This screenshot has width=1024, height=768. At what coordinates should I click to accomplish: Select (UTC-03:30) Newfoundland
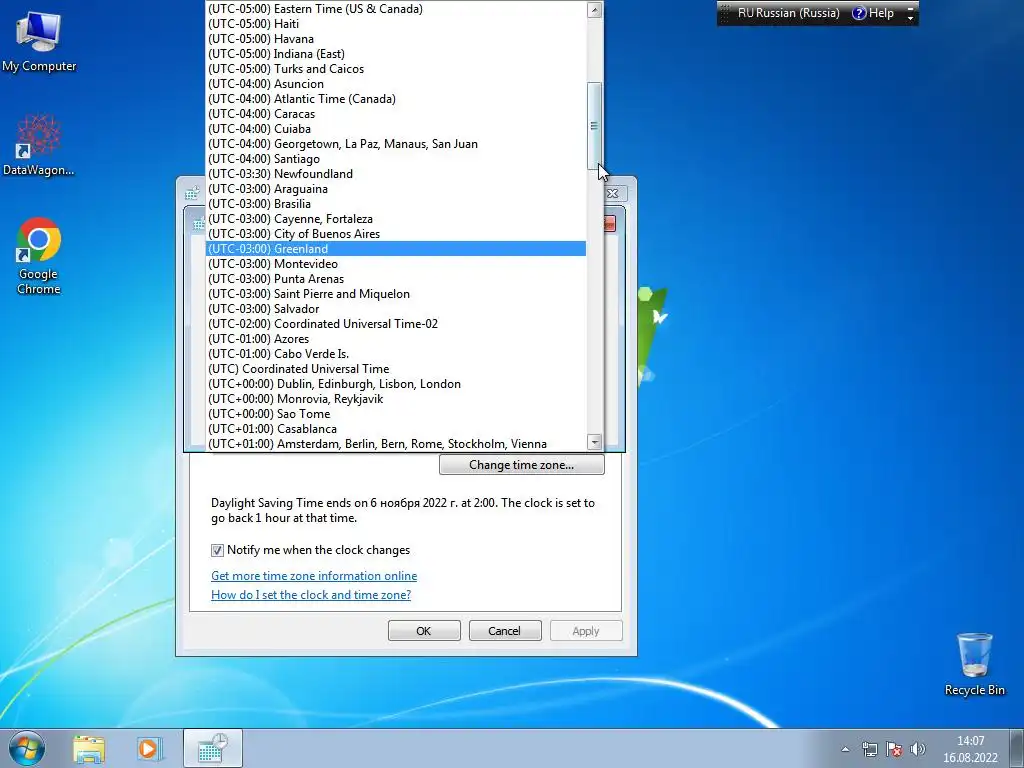coord(396,174)
